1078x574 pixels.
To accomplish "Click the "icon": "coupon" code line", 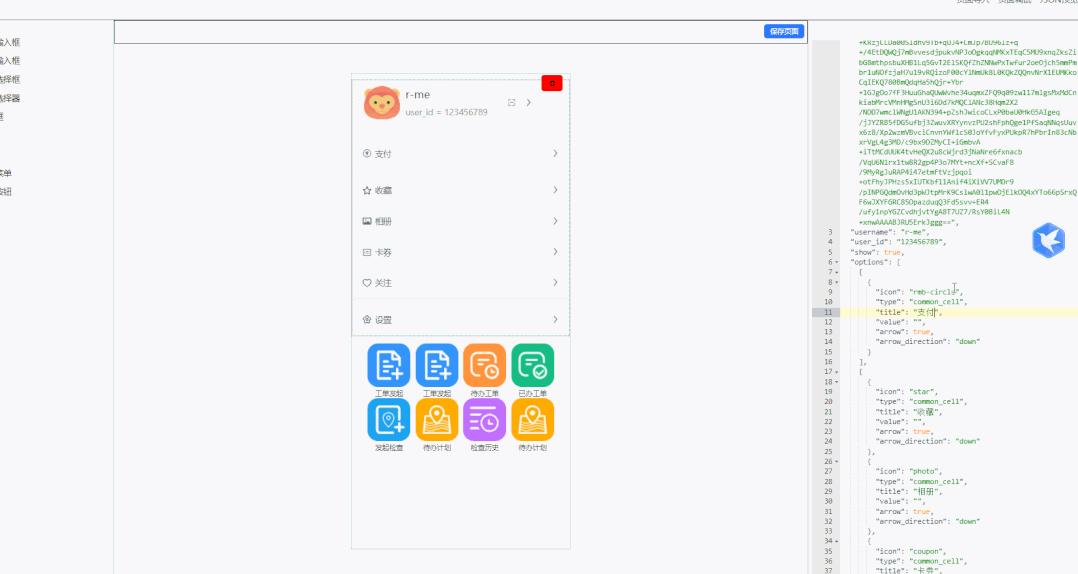I will click(x=912, y=551).
